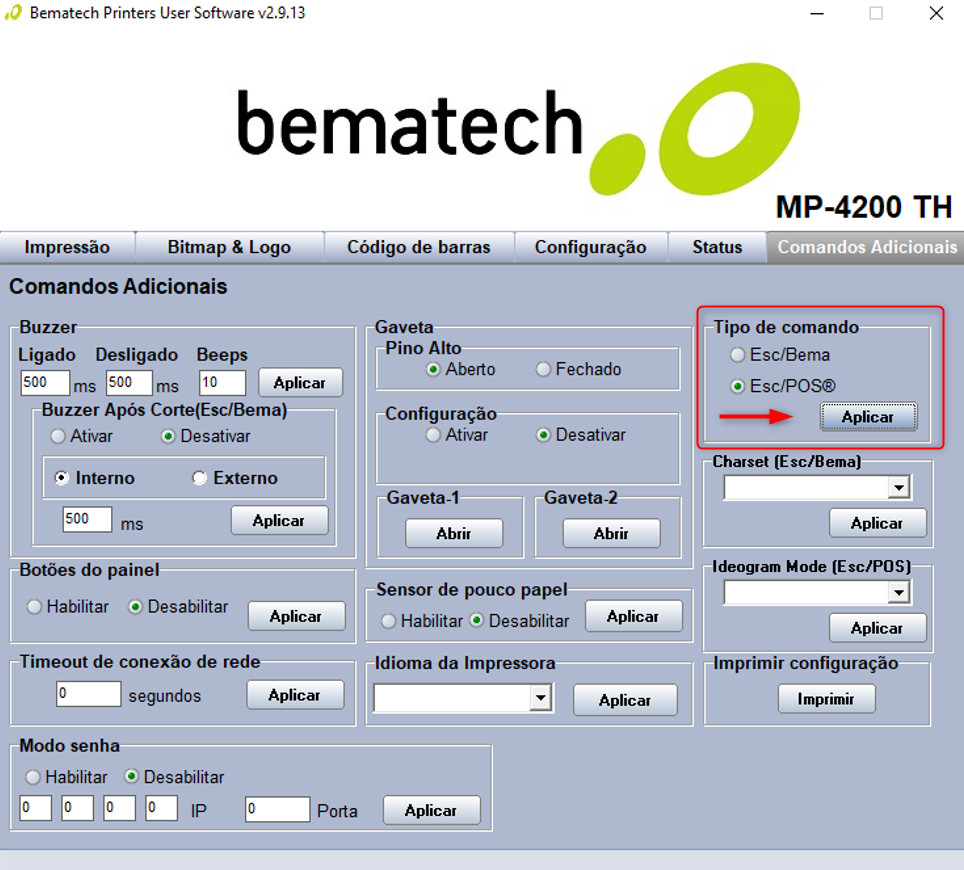This screenshot has width=964, height=870.
Task: Click the Buzzer Desligado ms field
Action: (x=129, y=382)
